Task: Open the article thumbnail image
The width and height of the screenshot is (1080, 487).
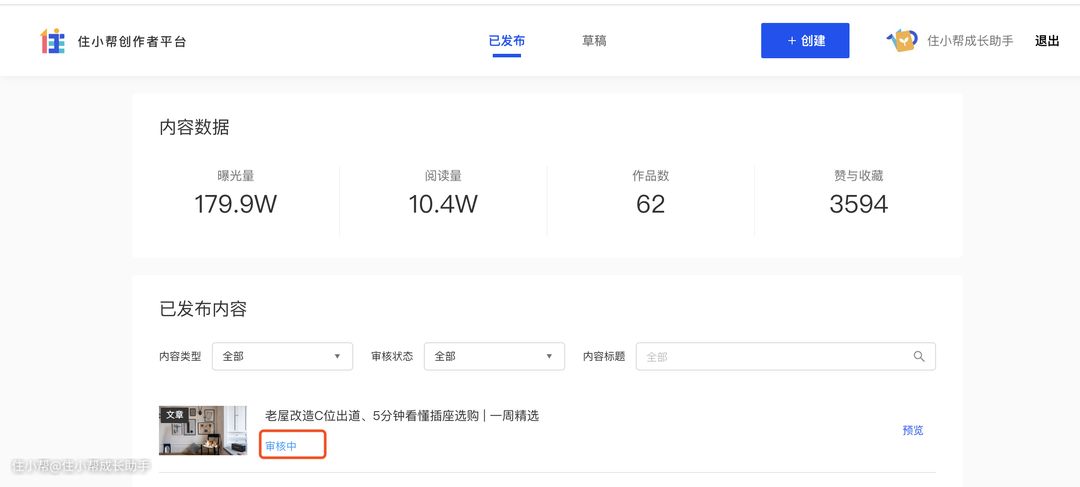Action: 202,431
